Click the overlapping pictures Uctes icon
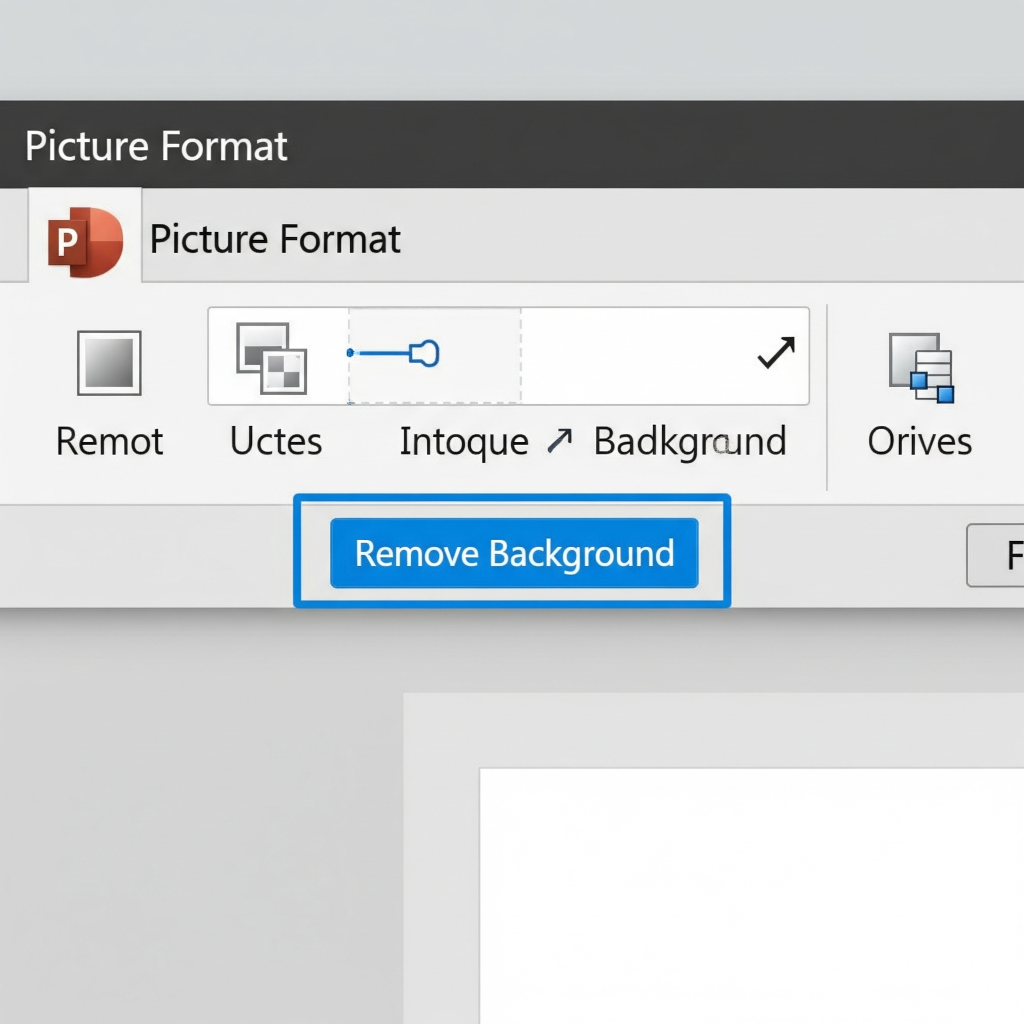The width and height of the screenshot is (1024, 1024). [x=271, y=358]
